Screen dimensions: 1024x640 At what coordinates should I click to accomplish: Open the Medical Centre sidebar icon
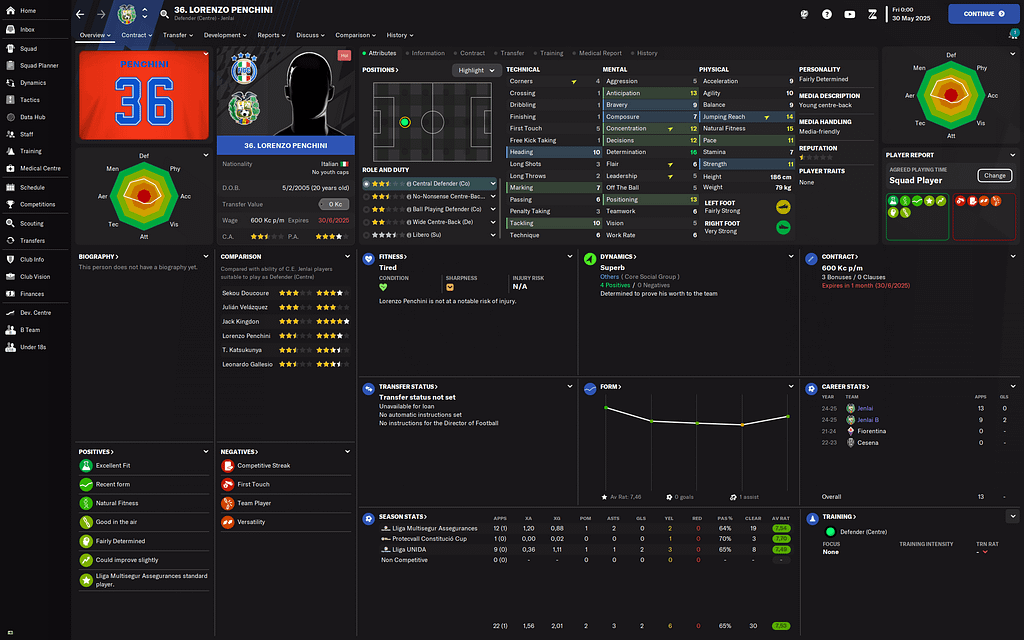click(10, 169)
